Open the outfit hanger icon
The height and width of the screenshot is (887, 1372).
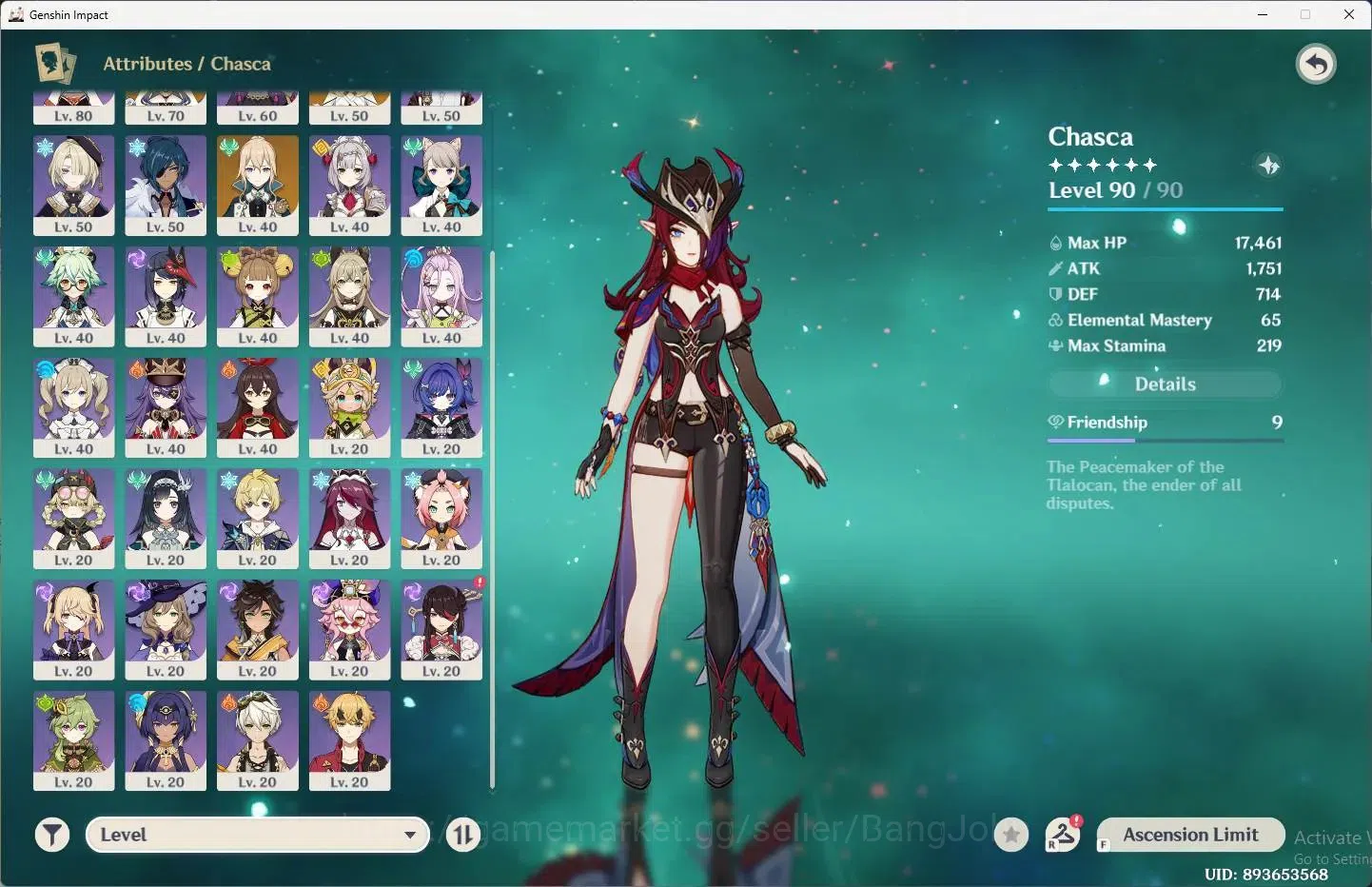point(1063,835)
